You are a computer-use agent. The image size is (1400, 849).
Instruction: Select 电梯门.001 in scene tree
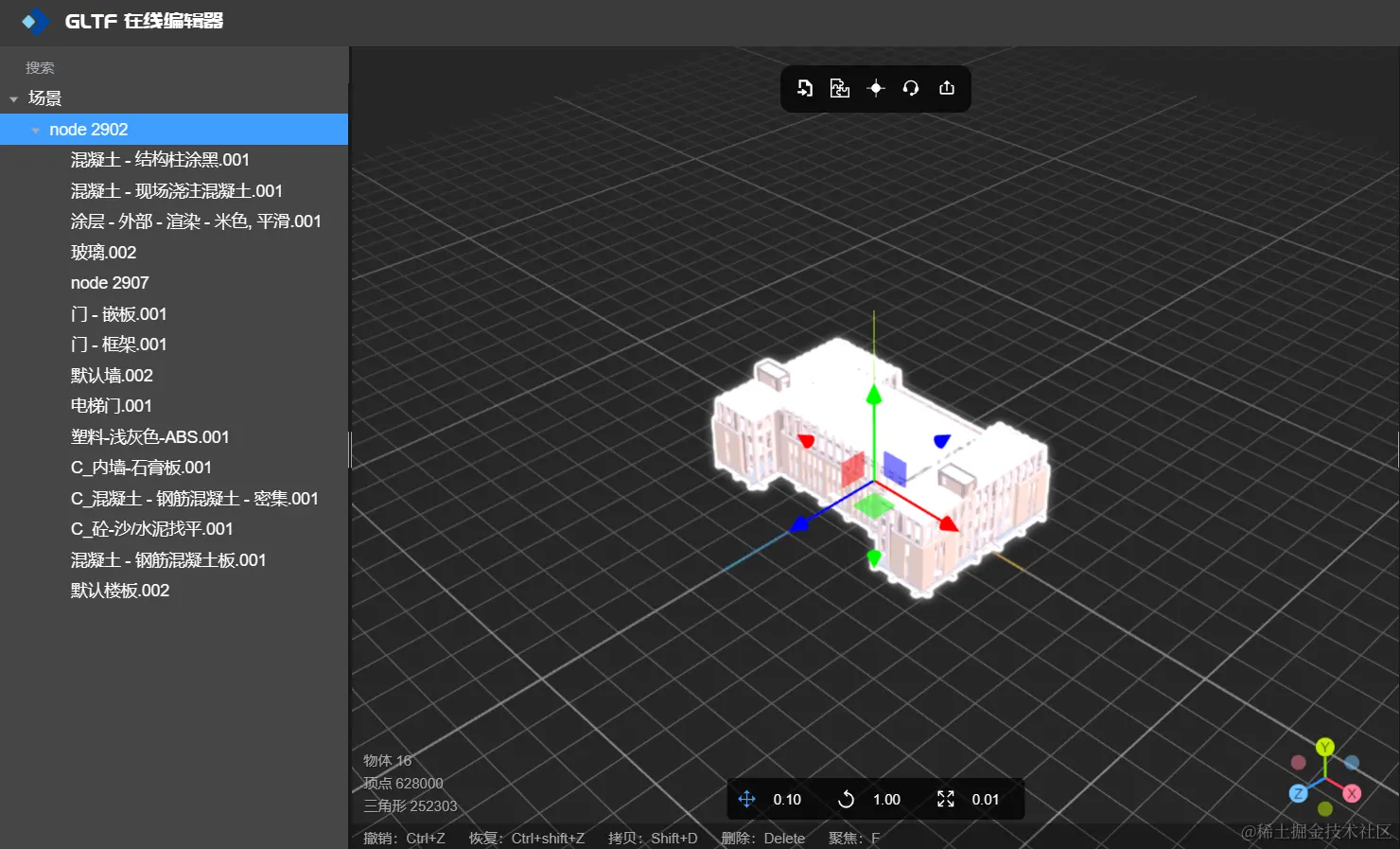pos(174,406)
